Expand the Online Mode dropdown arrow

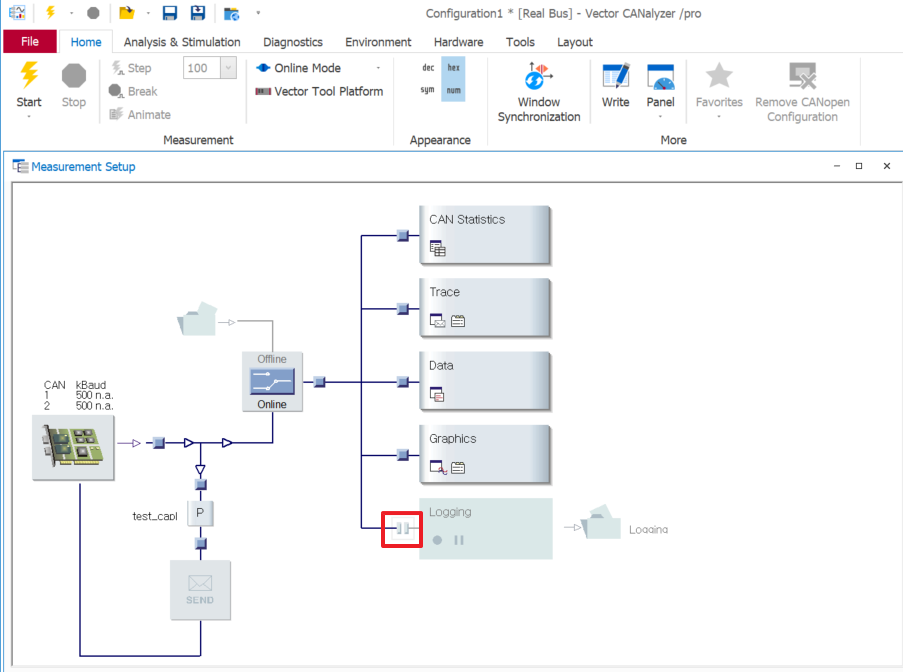coord(378,68)
